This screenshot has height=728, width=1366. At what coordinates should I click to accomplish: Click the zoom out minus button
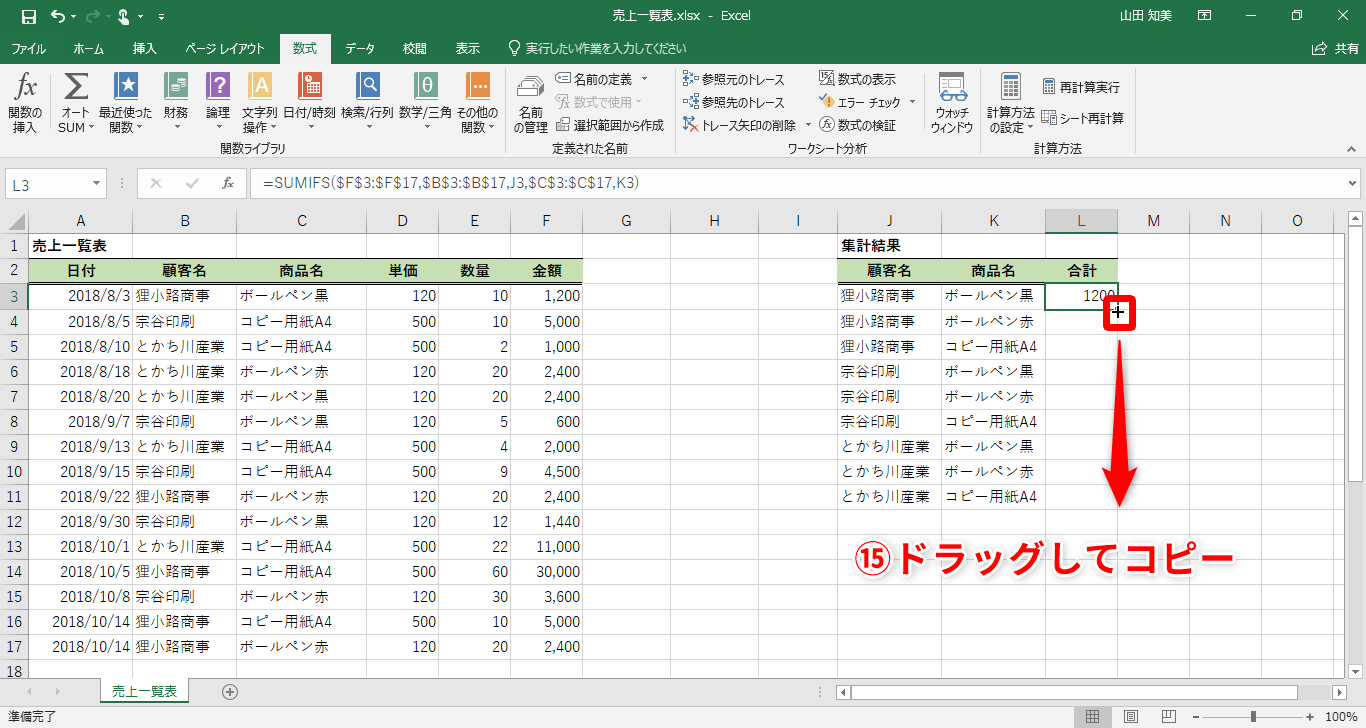point(1197,717)
